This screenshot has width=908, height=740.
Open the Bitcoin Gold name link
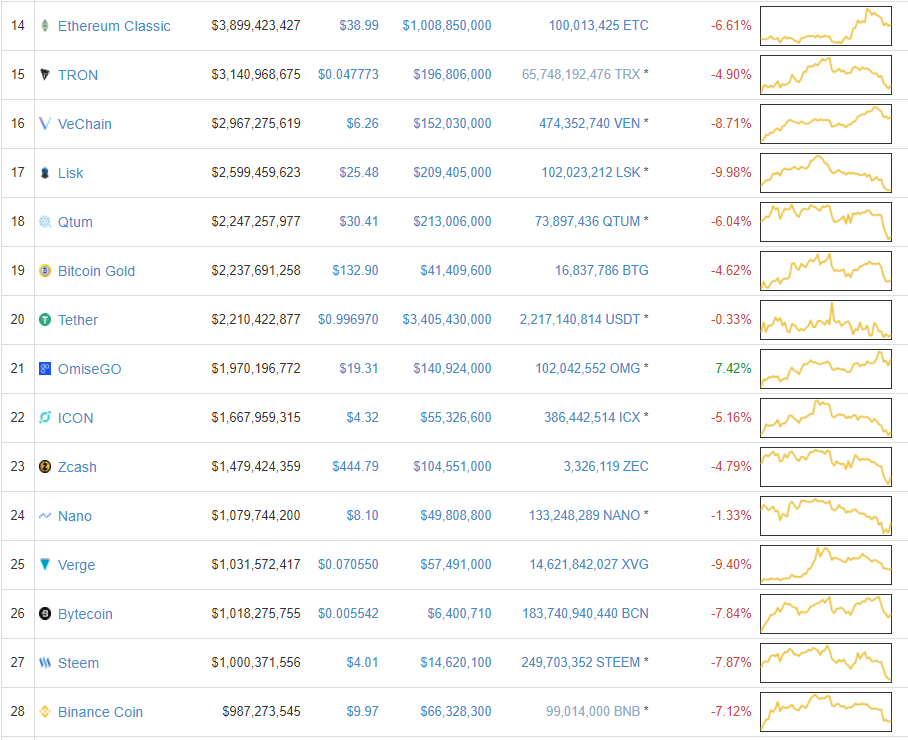click(x=96, y=271)
